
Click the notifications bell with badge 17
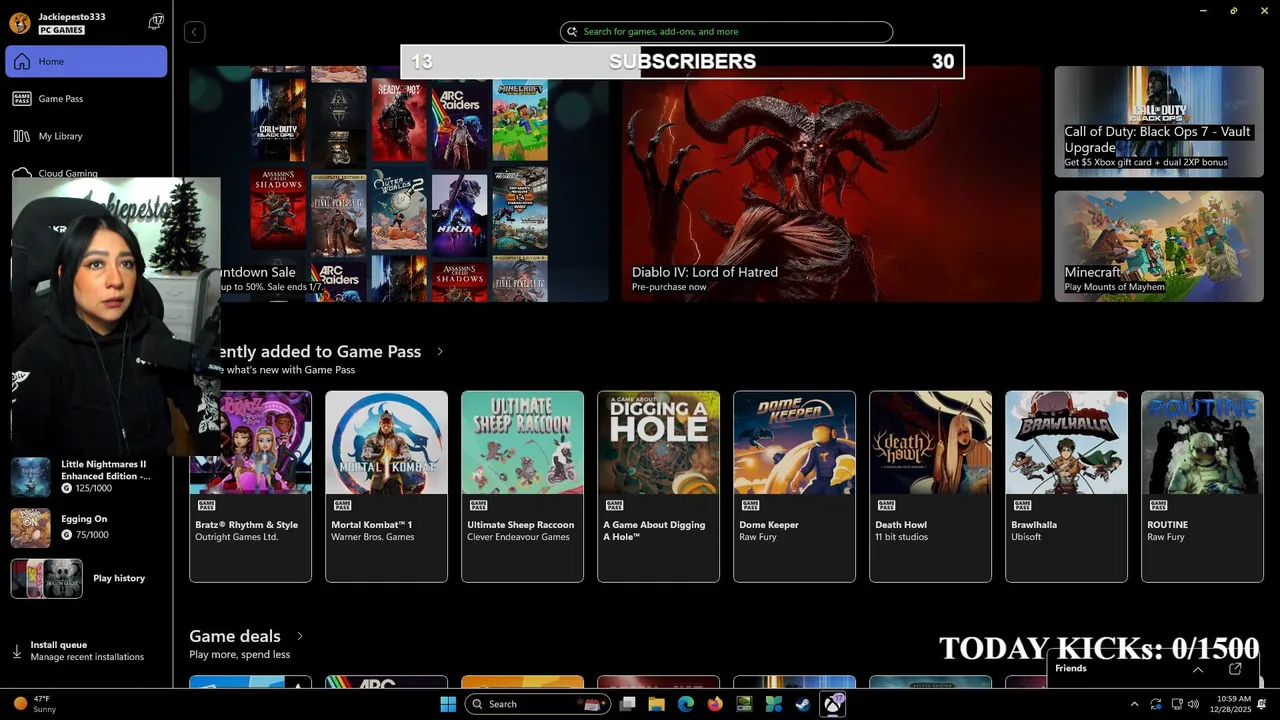click(x=156, y=21)
